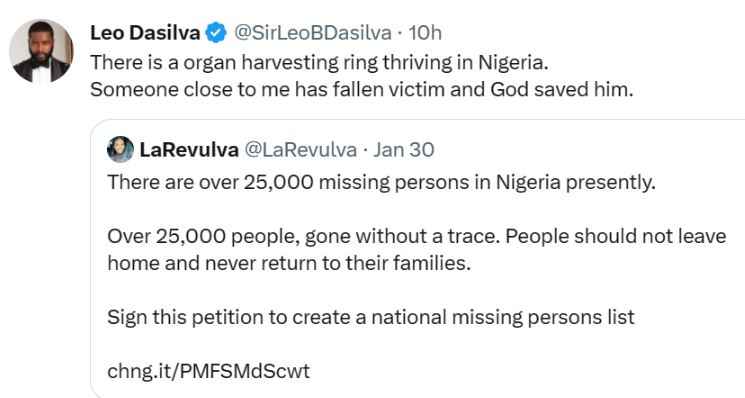Open Leo Dasilva's profile picture

pos(41,51)
